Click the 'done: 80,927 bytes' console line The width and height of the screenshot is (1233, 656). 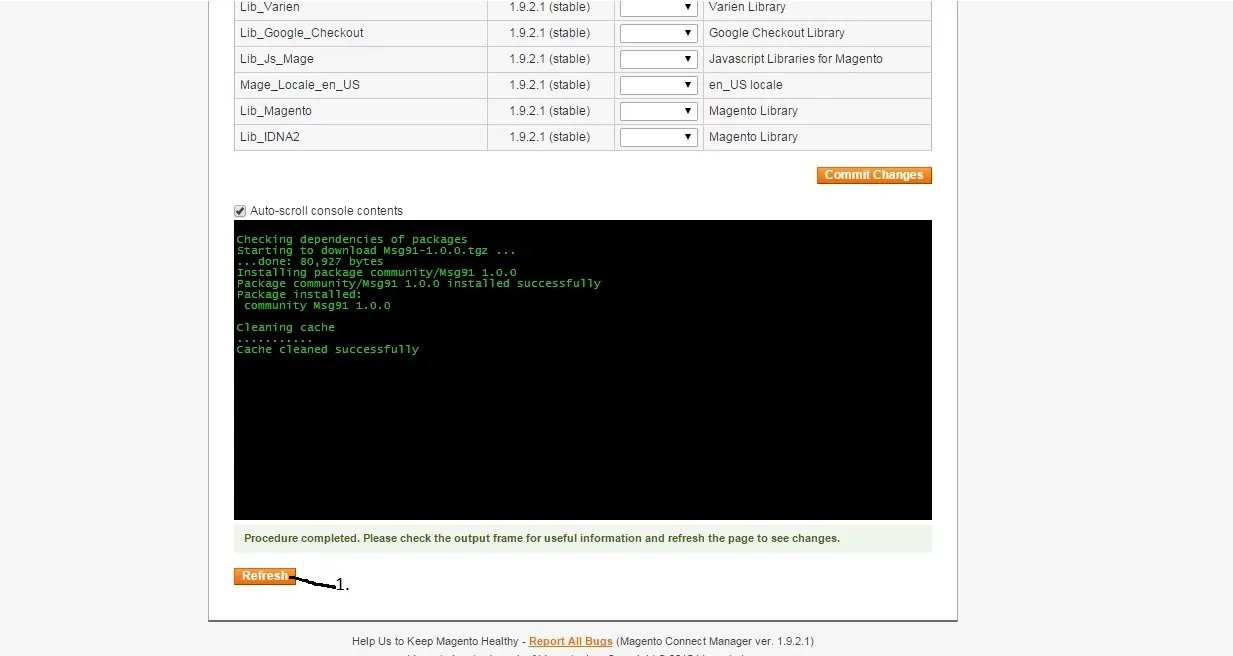click(310, 262)
